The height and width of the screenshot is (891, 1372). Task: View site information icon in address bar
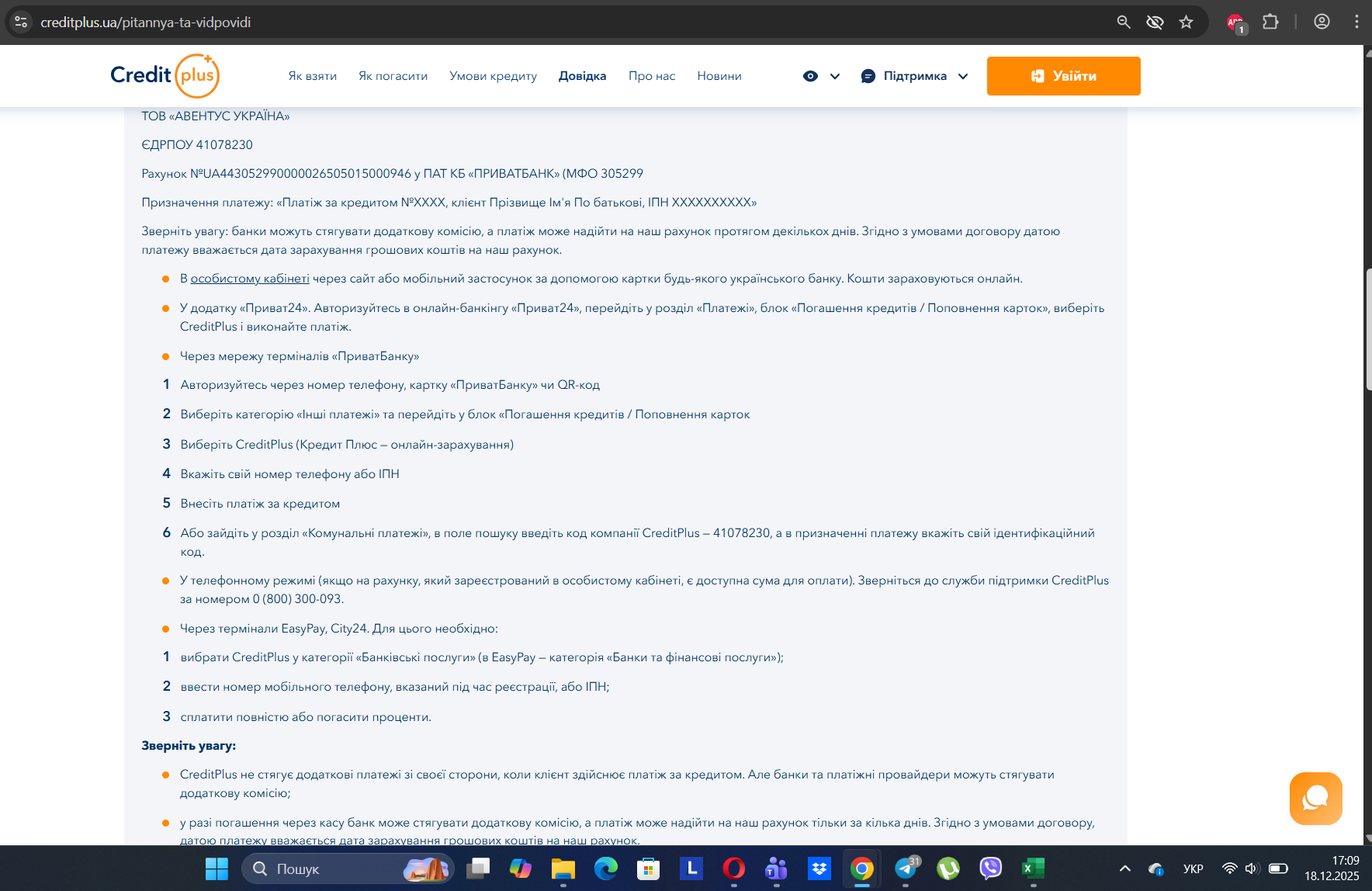pos(21,23)
